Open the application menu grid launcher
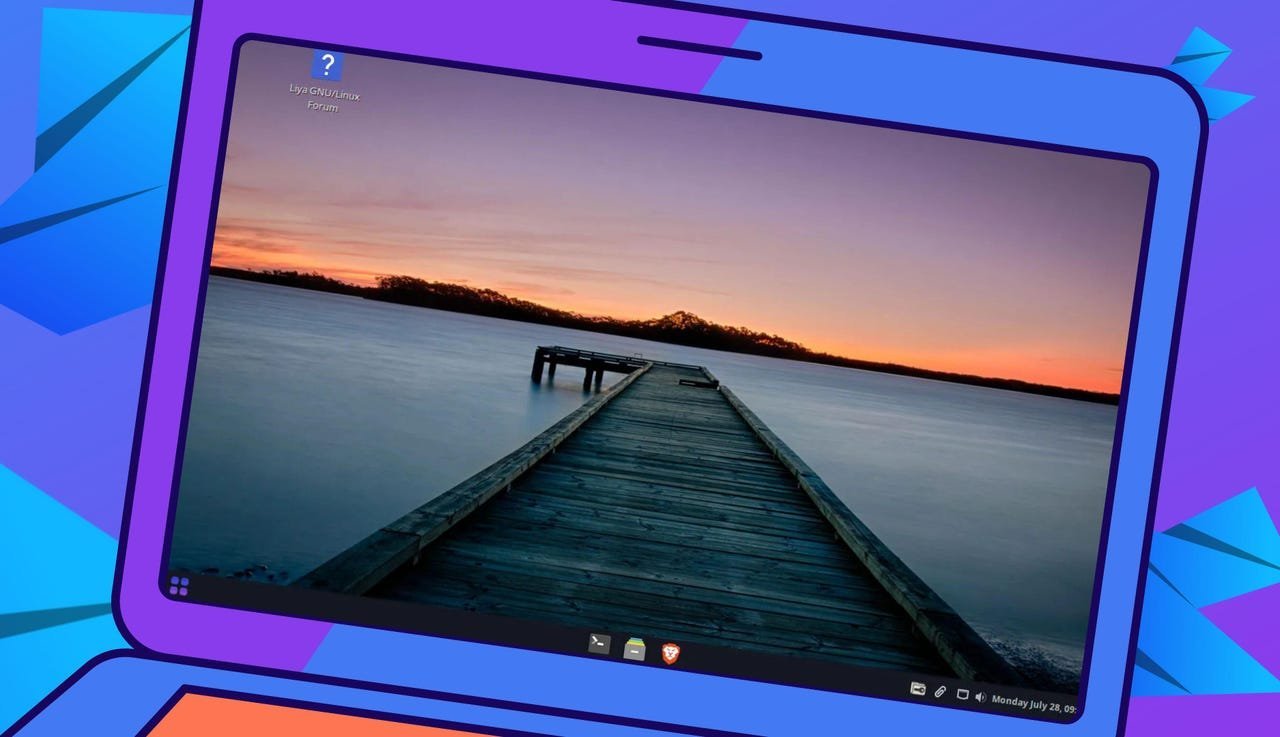 point(179,586)
